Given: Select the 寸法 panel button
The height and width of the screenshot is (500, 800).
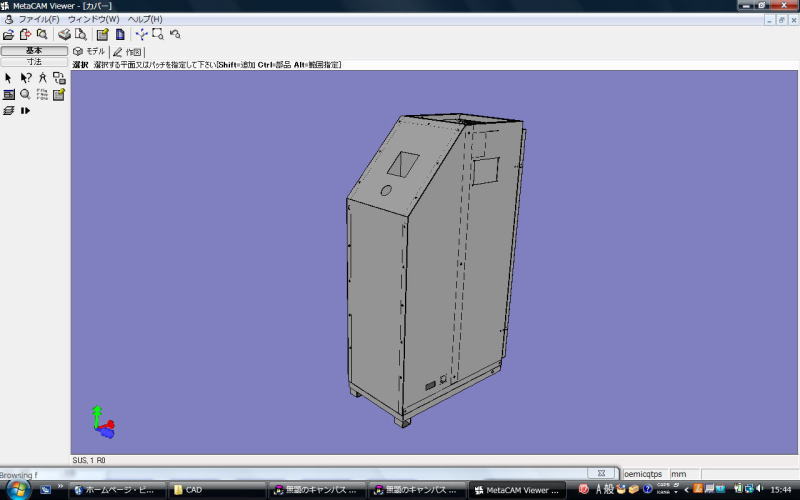Looking at the screenshot, I should tap(34, 62).
